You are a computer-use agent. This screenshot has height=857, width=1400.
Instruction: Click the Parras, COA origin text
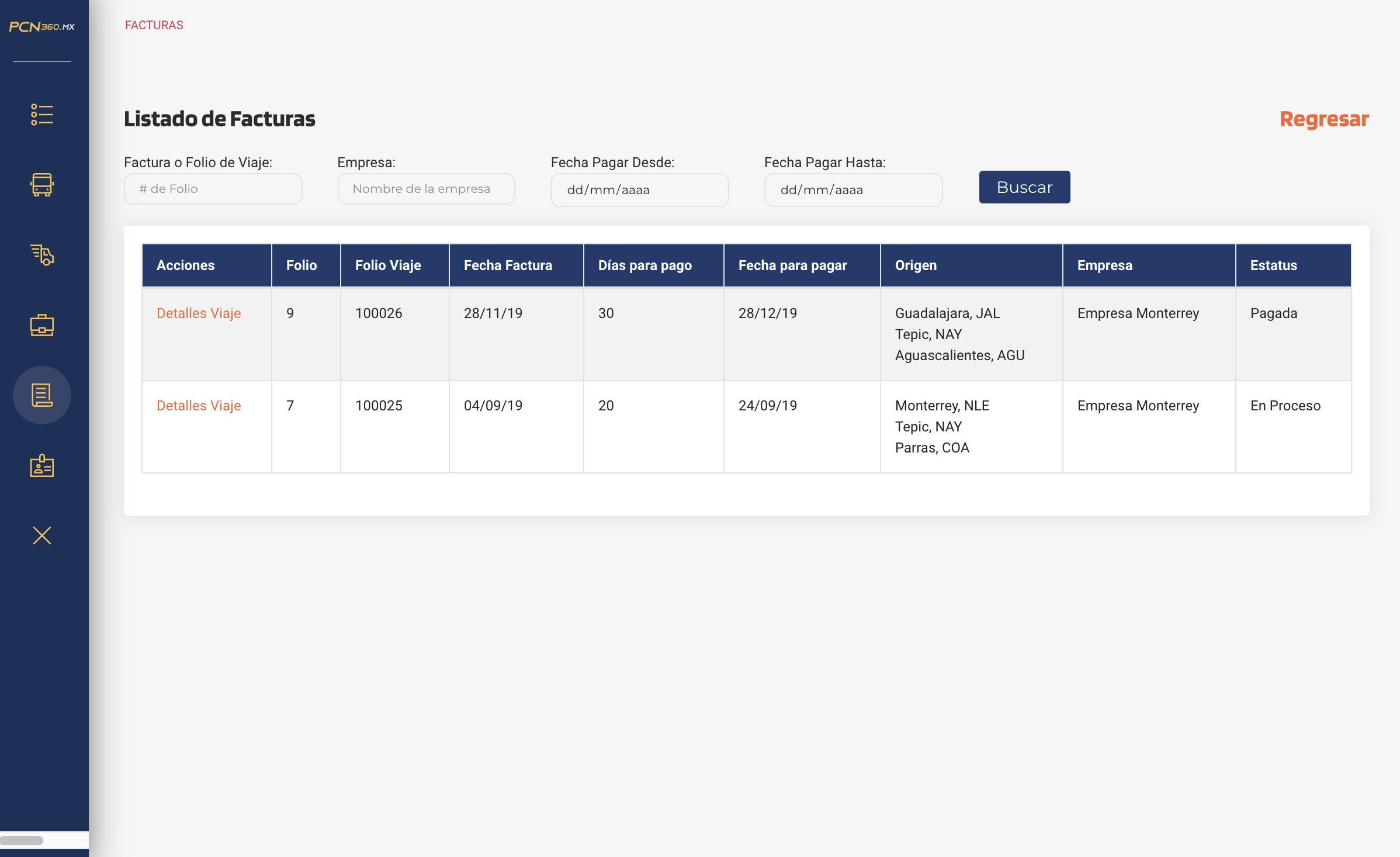tap(932, 448)
